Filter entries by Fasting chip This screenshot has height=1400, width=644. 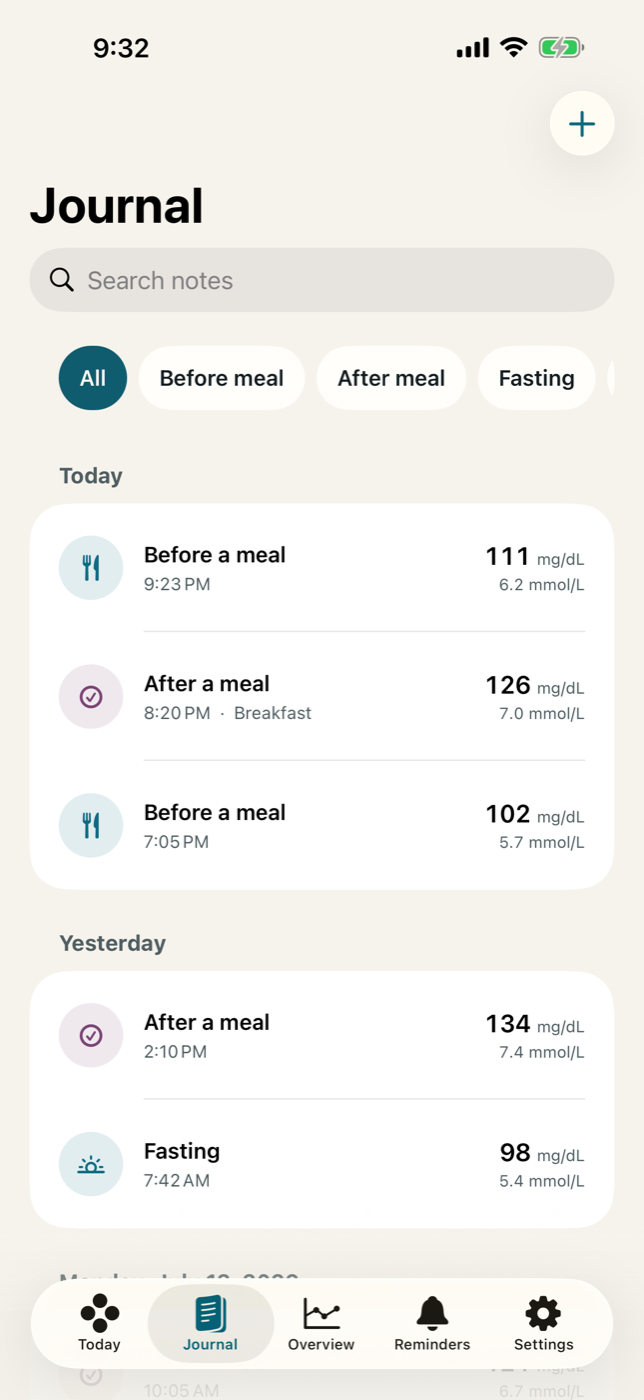[x=537, y=378]
